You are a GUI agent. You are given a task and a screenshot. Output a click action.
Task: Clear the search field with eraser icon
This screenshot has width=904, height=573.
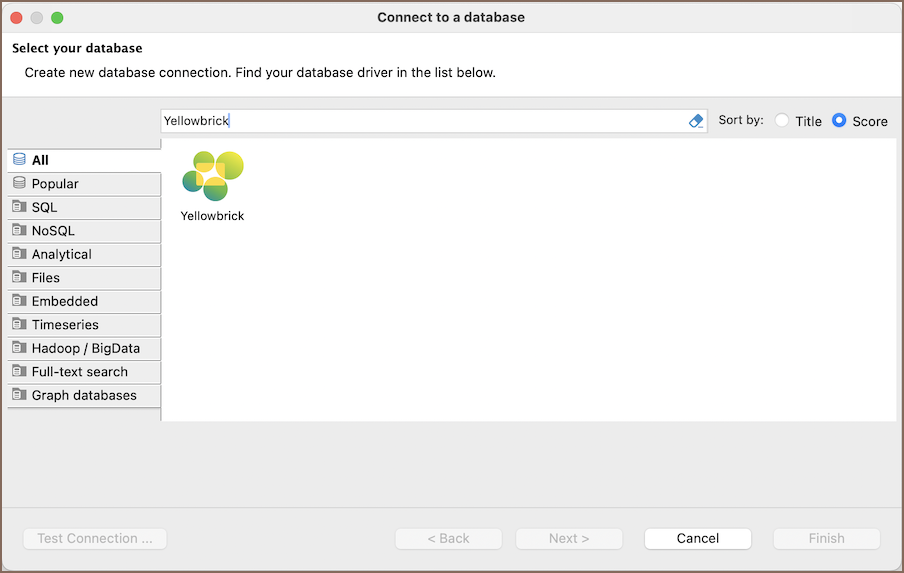(x=696, y=121)
